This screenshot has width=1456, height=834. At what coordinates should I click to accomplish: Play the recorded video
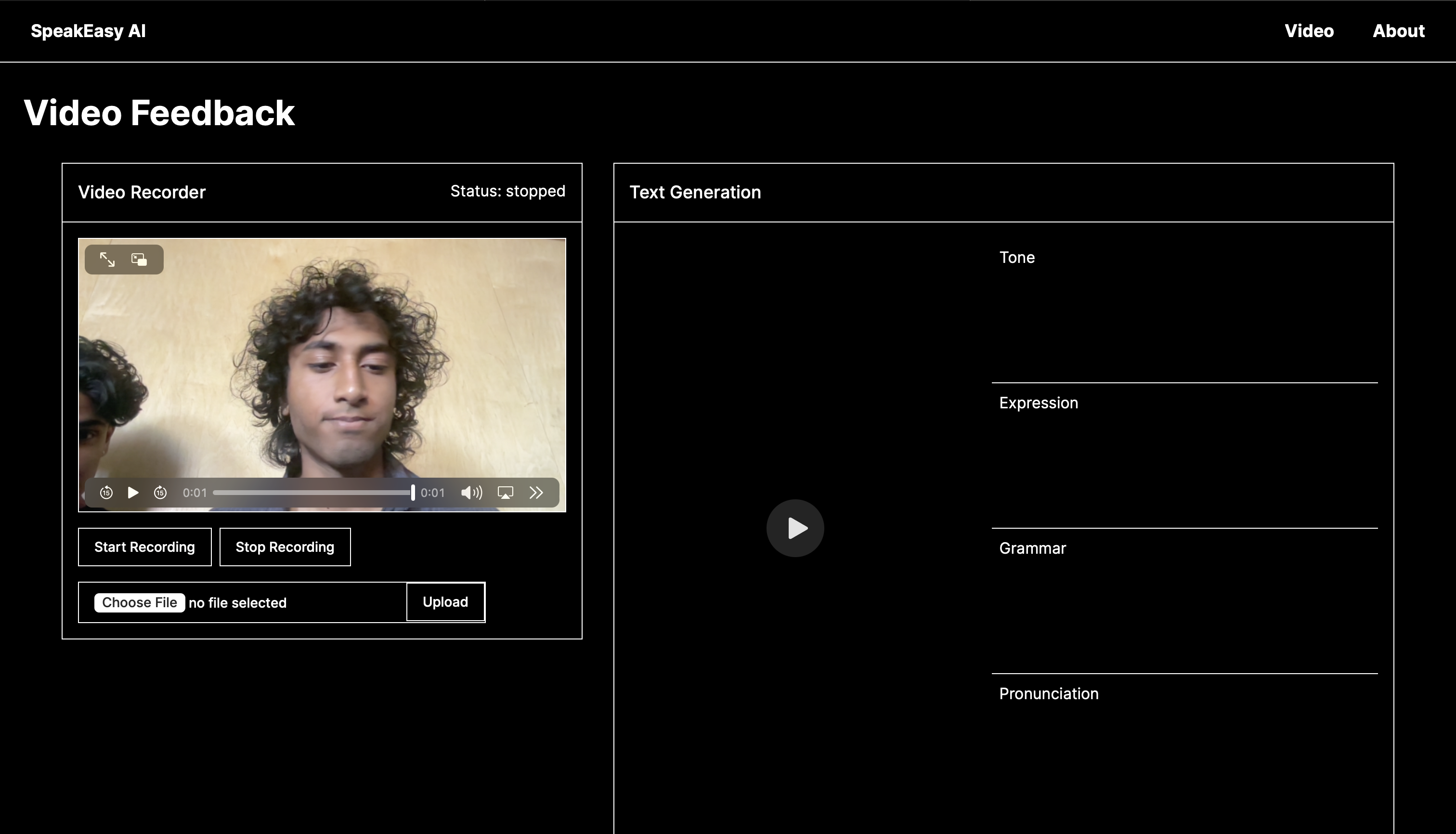click(x=133, y=493)
